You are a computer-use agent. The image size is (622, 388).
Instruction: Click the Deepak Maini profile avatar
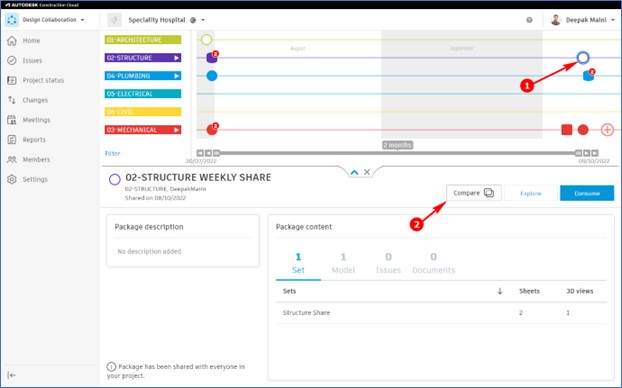click(556, 20)
